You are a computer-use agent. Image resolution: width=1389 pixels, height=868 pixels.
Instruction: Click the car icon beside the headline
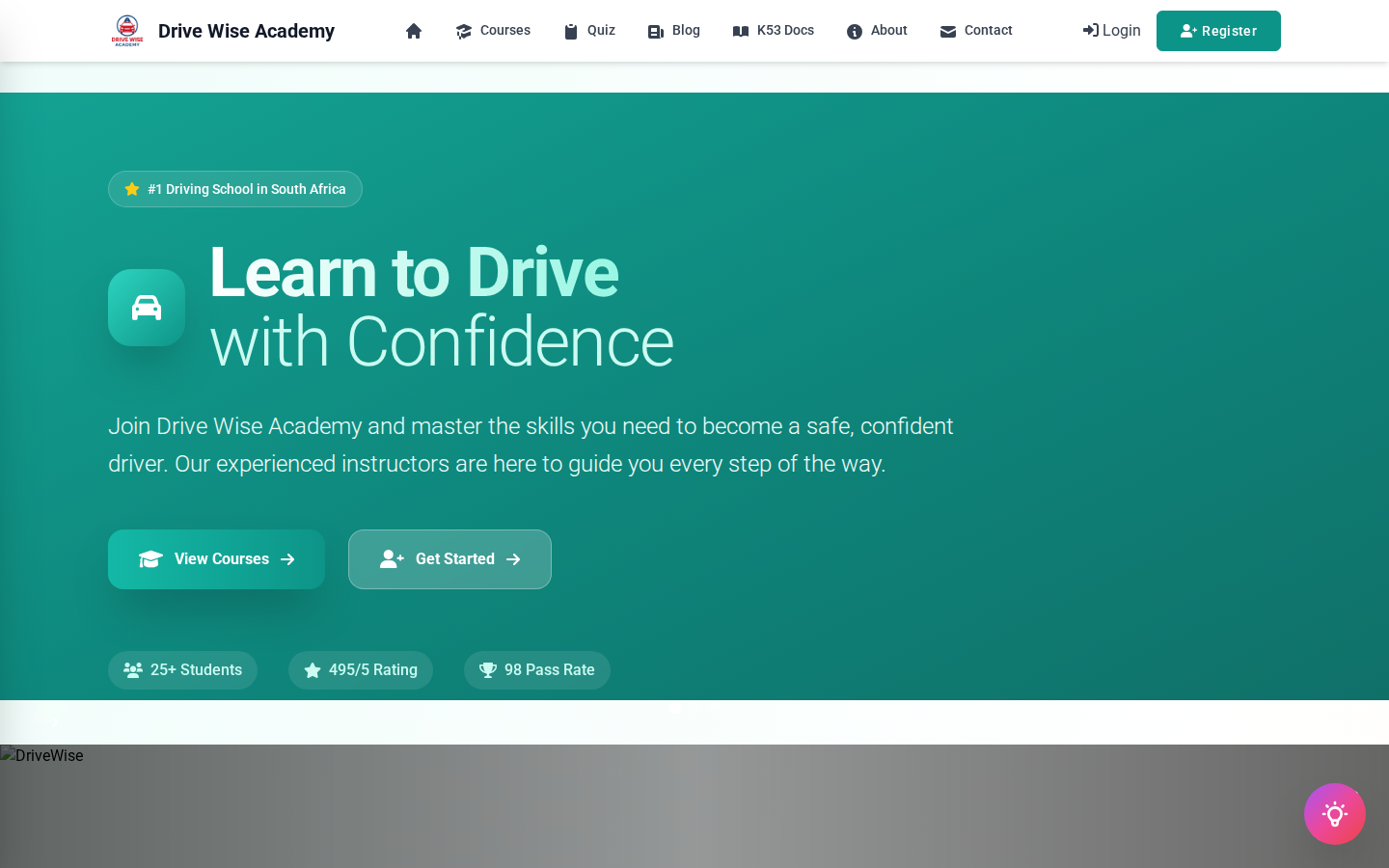coord(147,308)
